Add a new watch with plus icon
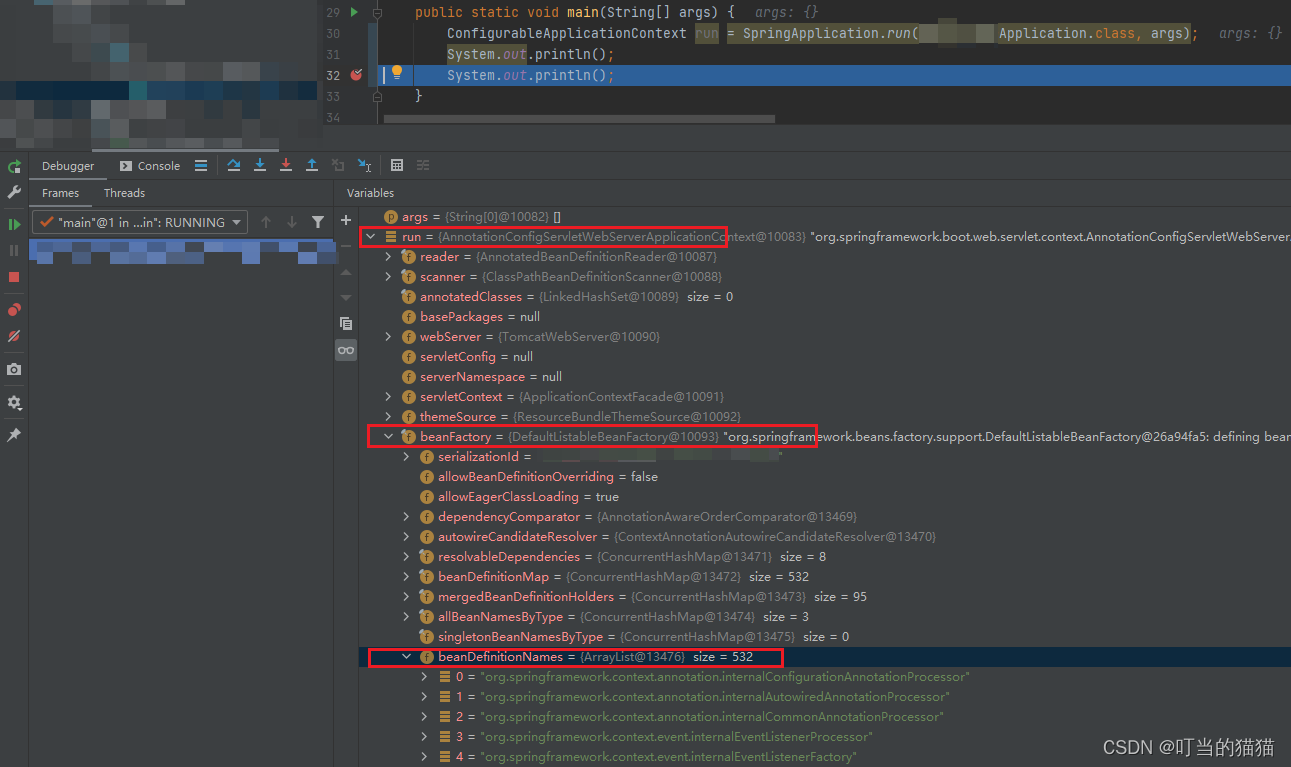1291x767 pixels. point(346,220)
